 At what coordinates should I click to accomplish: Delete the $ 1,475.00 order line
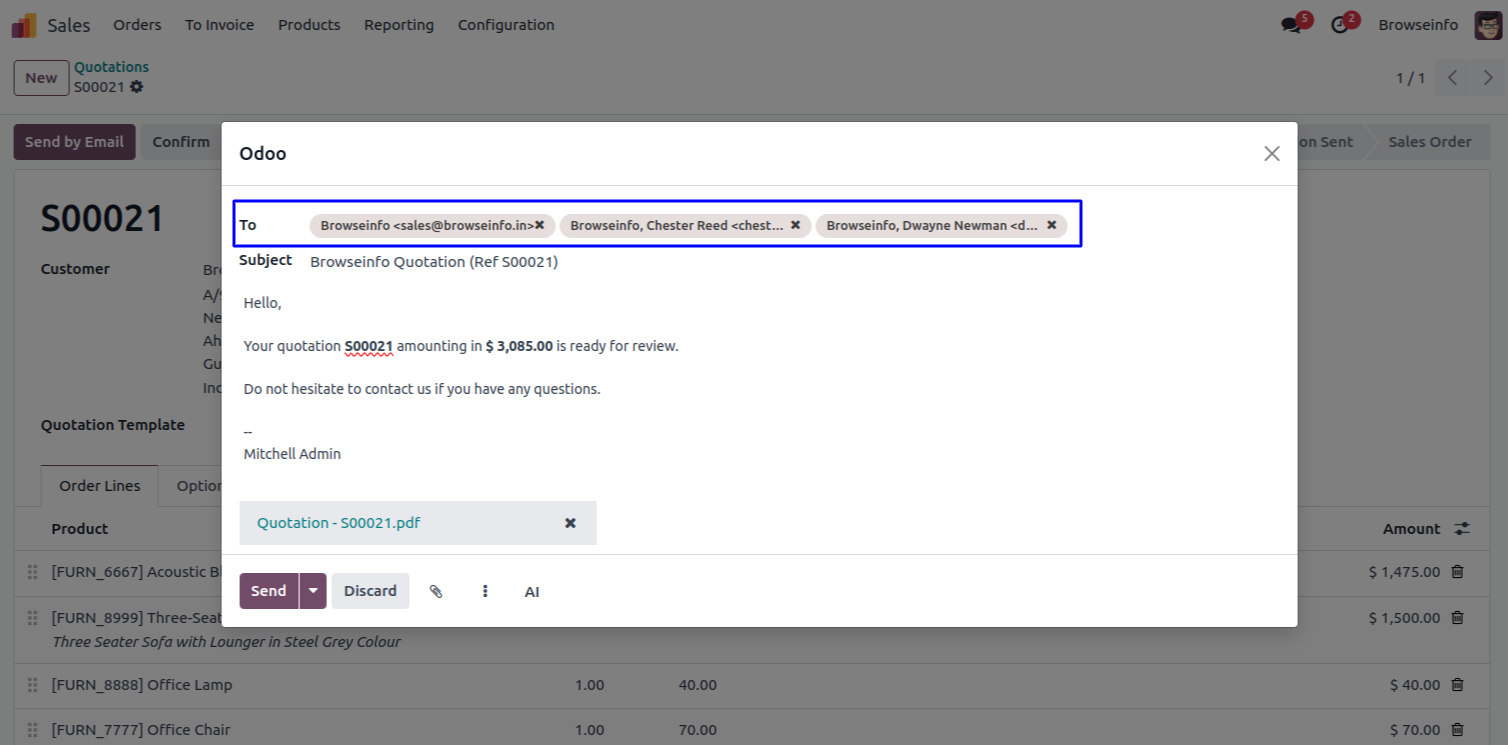[x=1457, y=572]
